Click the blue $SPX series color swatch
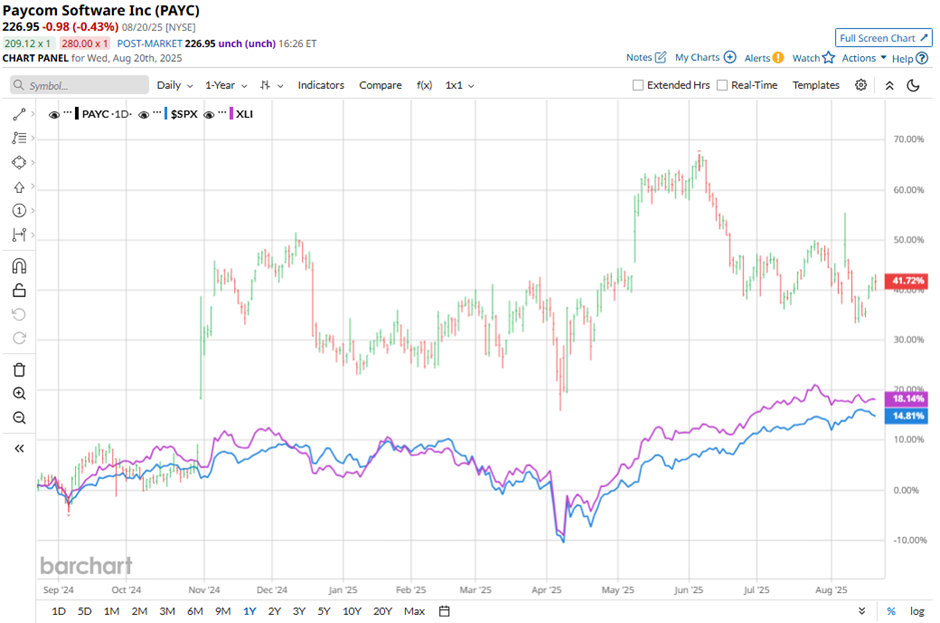This screenshot has width=940, height=623. click(x=165, y=114)
